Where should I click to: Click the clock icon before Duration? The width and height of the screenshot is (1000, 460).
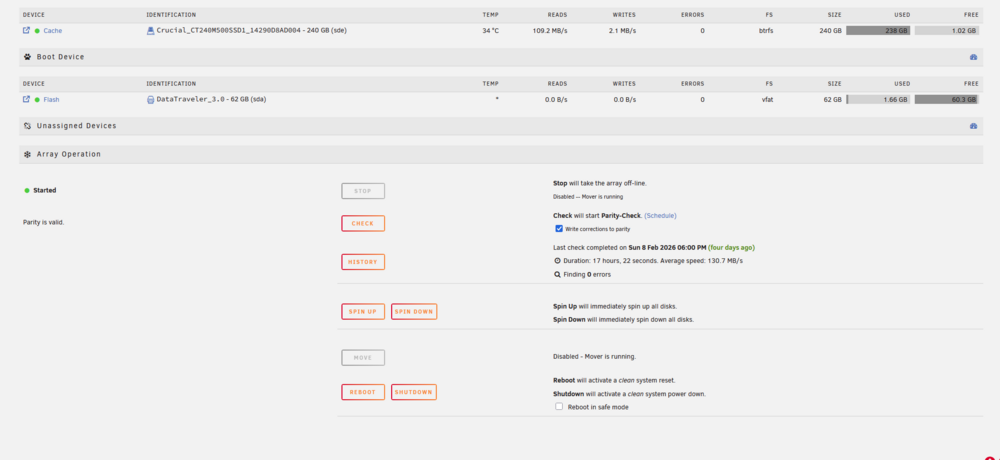click(557, 261)
